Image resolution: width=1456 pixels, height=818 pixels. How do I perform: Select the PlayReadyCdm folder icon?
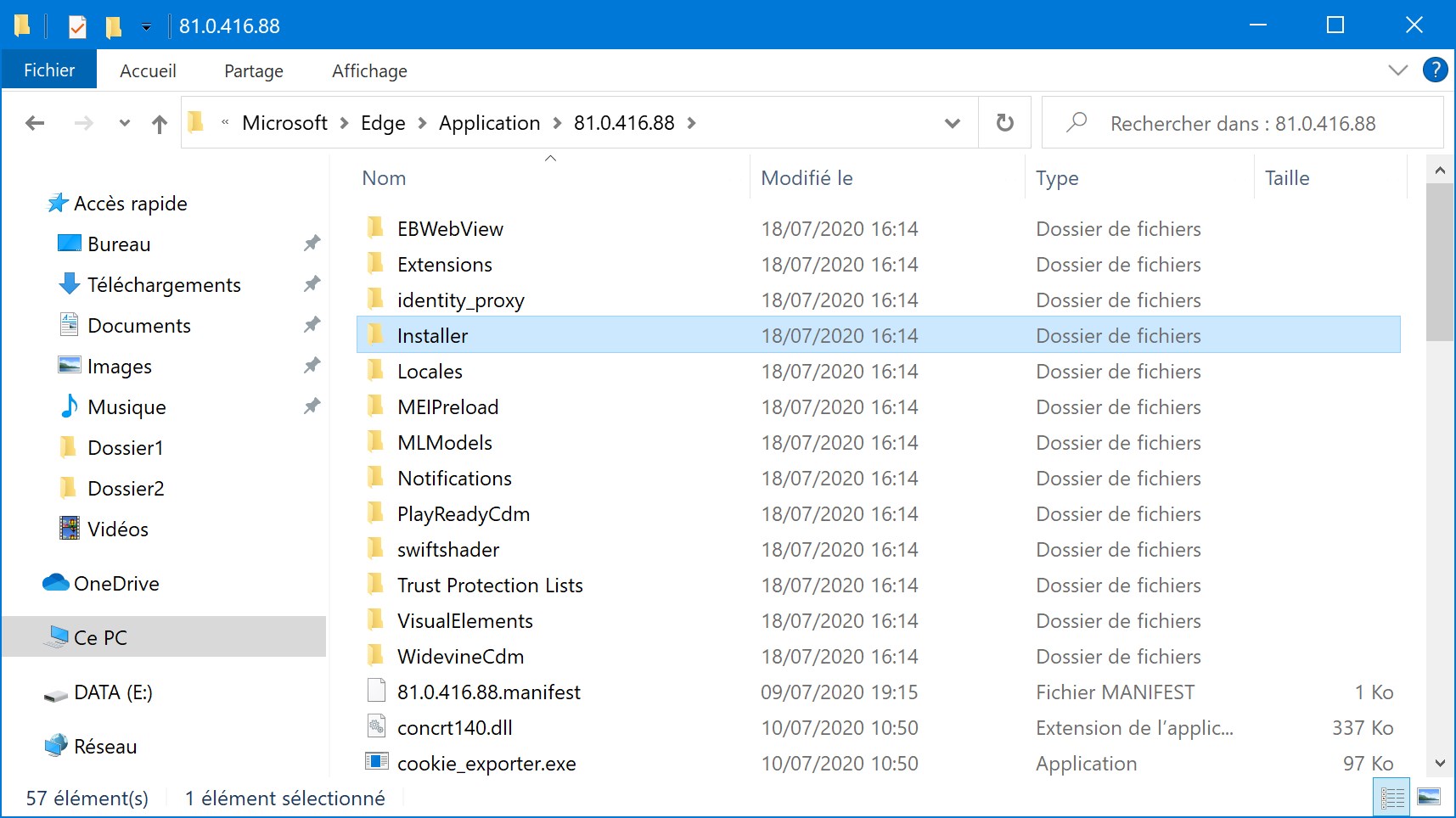375,513
